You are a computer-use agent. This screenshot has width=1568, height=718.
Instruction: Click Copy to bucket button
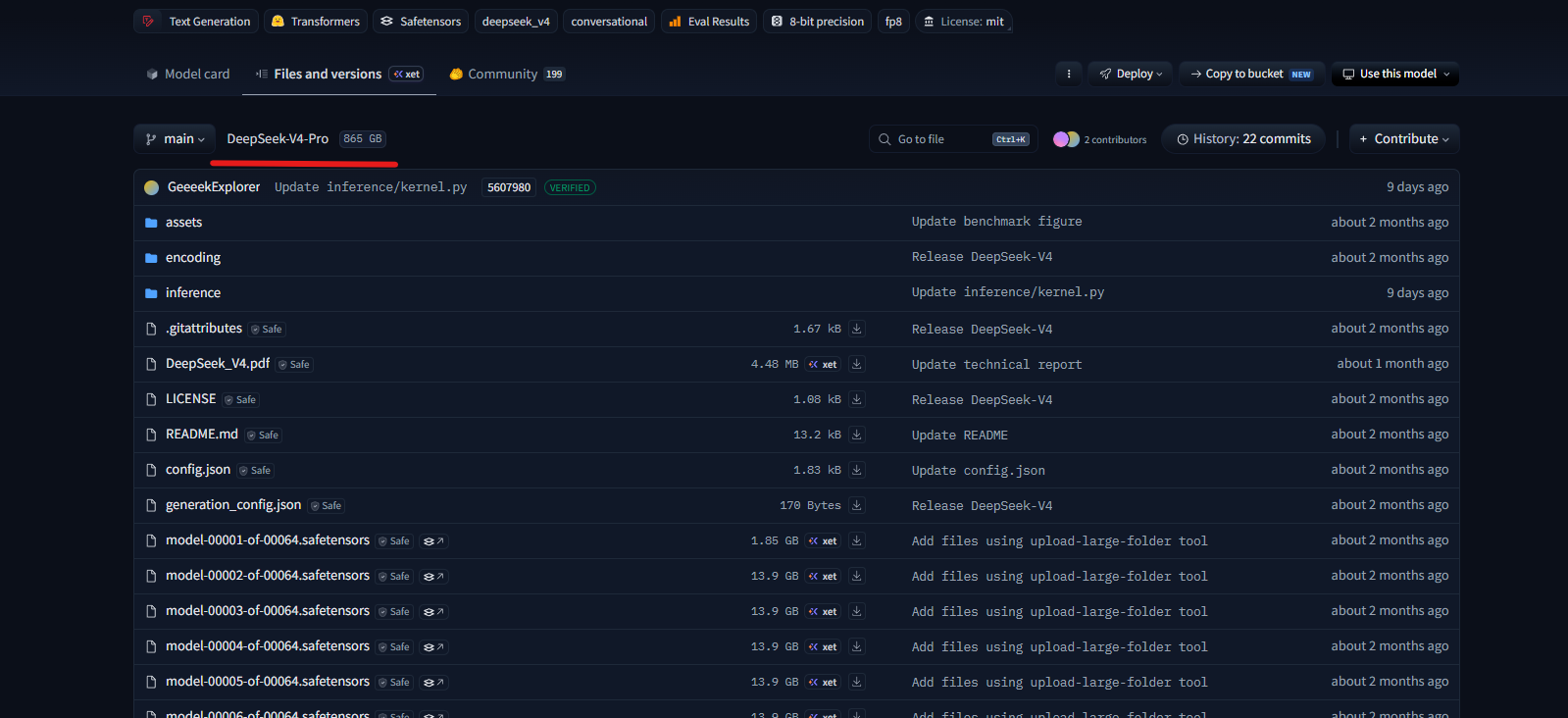[1252, 74]
